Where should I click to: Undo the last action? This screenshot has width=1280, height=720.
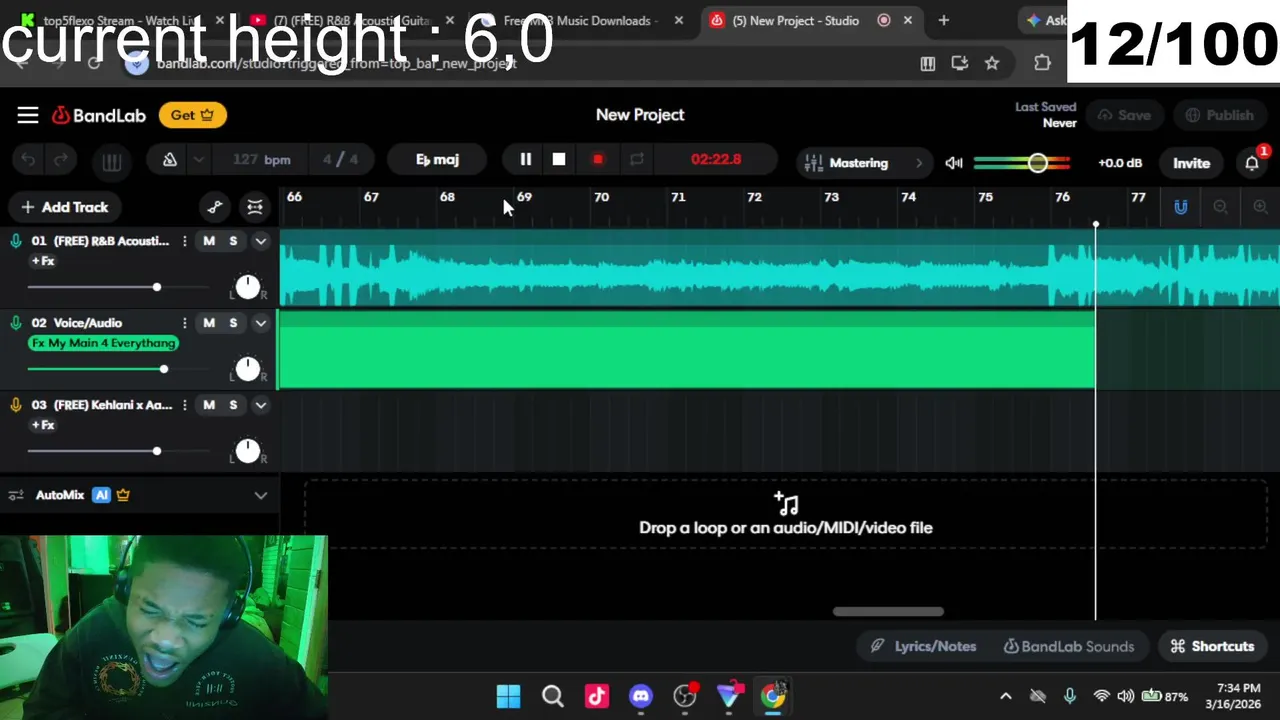tap(28, 160)
